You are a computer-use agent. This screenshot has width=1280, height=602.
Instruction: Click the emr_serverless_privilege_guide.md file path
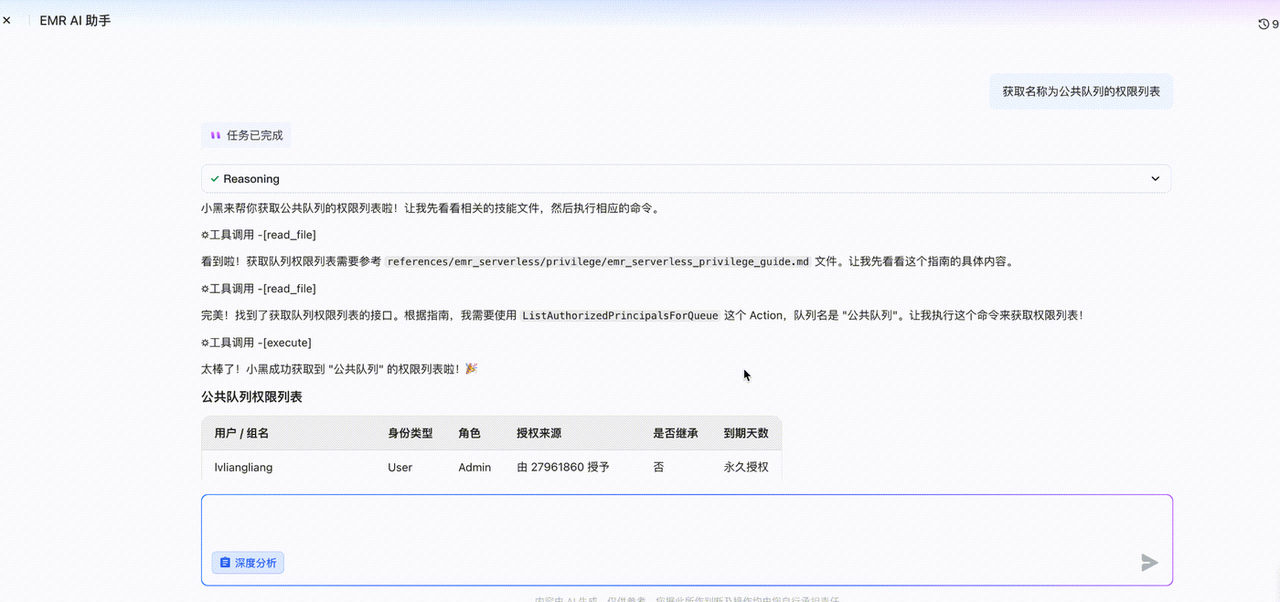tap(598, 262)
